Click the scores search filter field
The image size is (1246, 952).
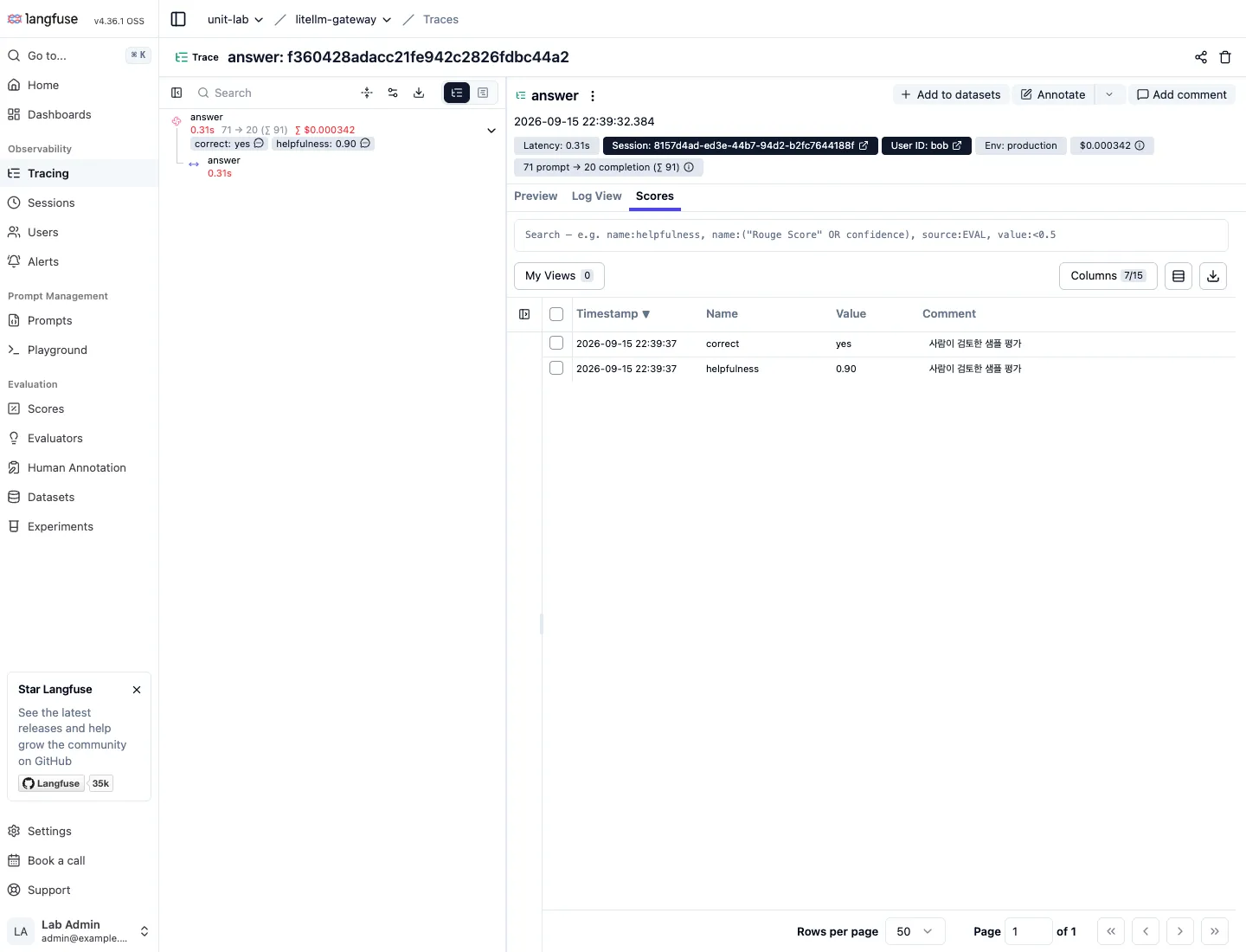[x=870, y=235]
